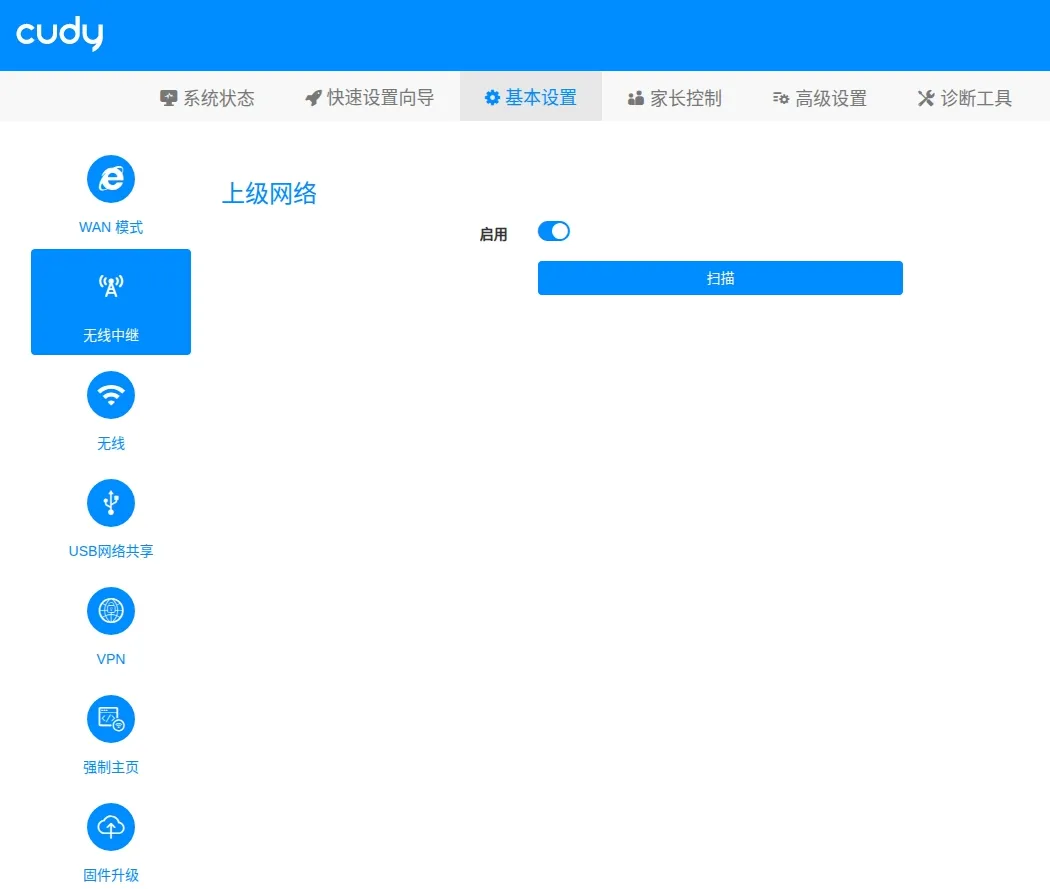Click the 强制主页 captive portal icon
Screen dimensions: 1050x889
[111, 719]
